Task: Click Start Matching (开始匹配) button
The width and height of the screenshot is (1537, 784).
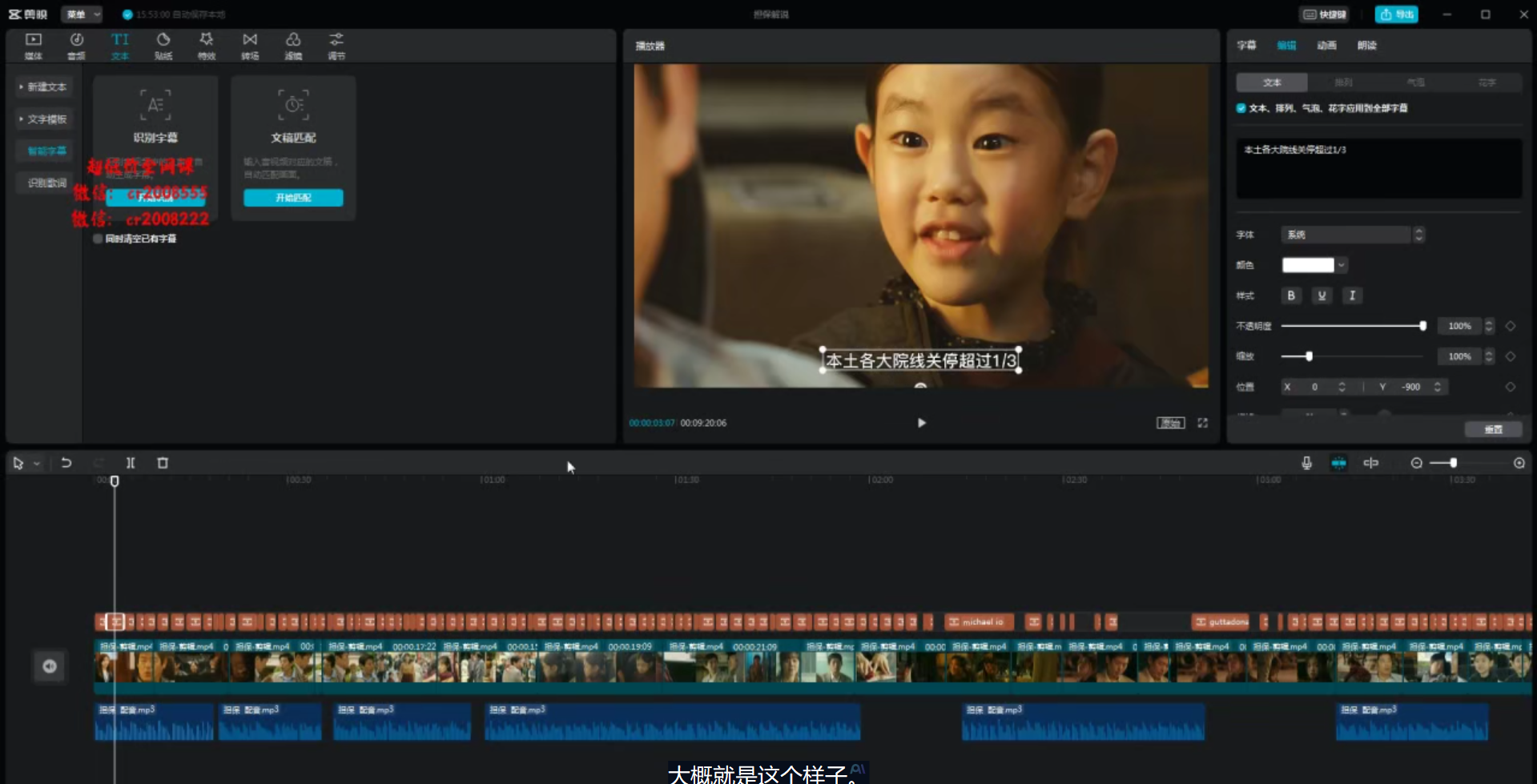Action: point(293,198)
